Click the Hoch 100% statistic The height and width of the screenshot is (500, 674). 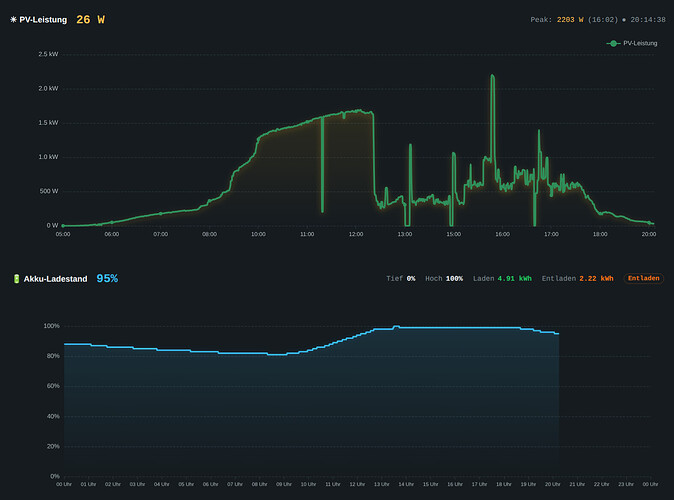[444, 279]
